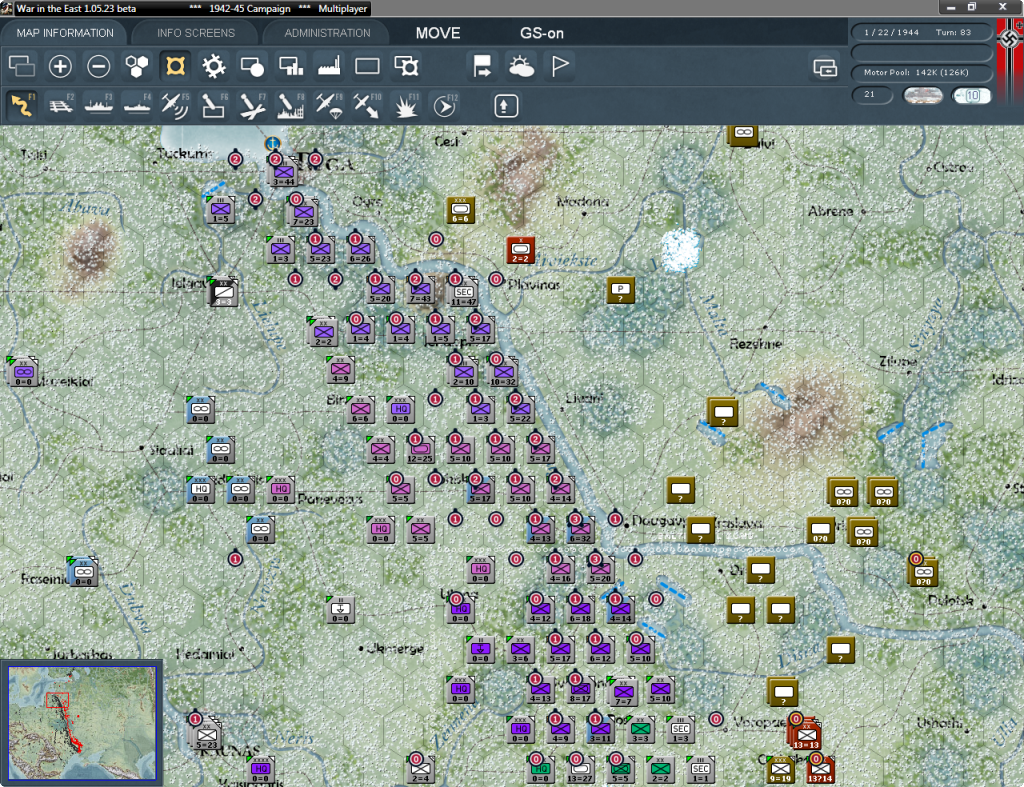Select the 6=32 unit near Daugavpils

579,530
